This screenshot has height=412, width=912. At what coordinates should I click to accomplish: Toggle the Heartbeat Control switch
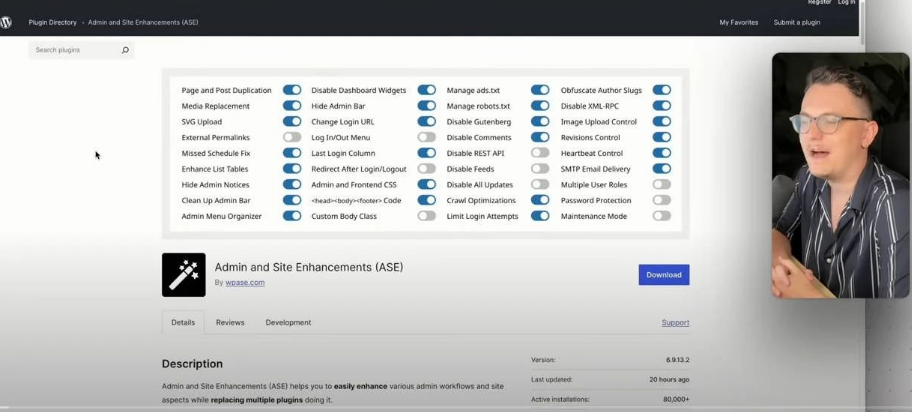(661, 153)
